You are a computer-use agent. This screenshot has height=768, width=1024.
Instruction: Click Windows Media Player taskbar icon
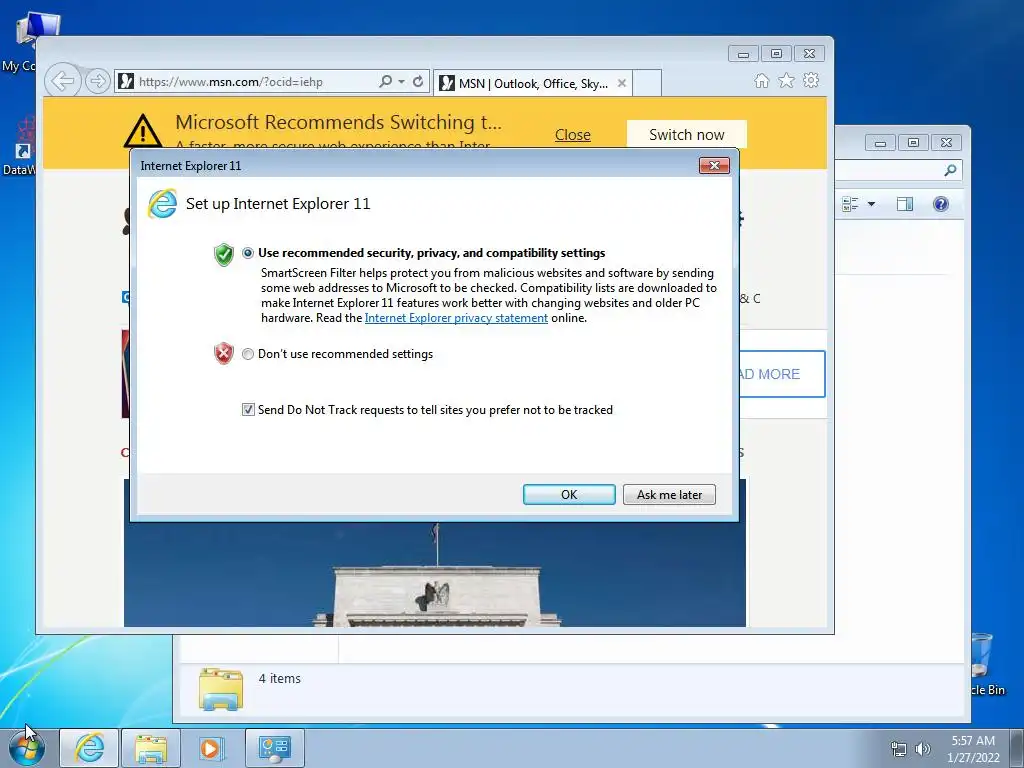click(x=212, y=748)
